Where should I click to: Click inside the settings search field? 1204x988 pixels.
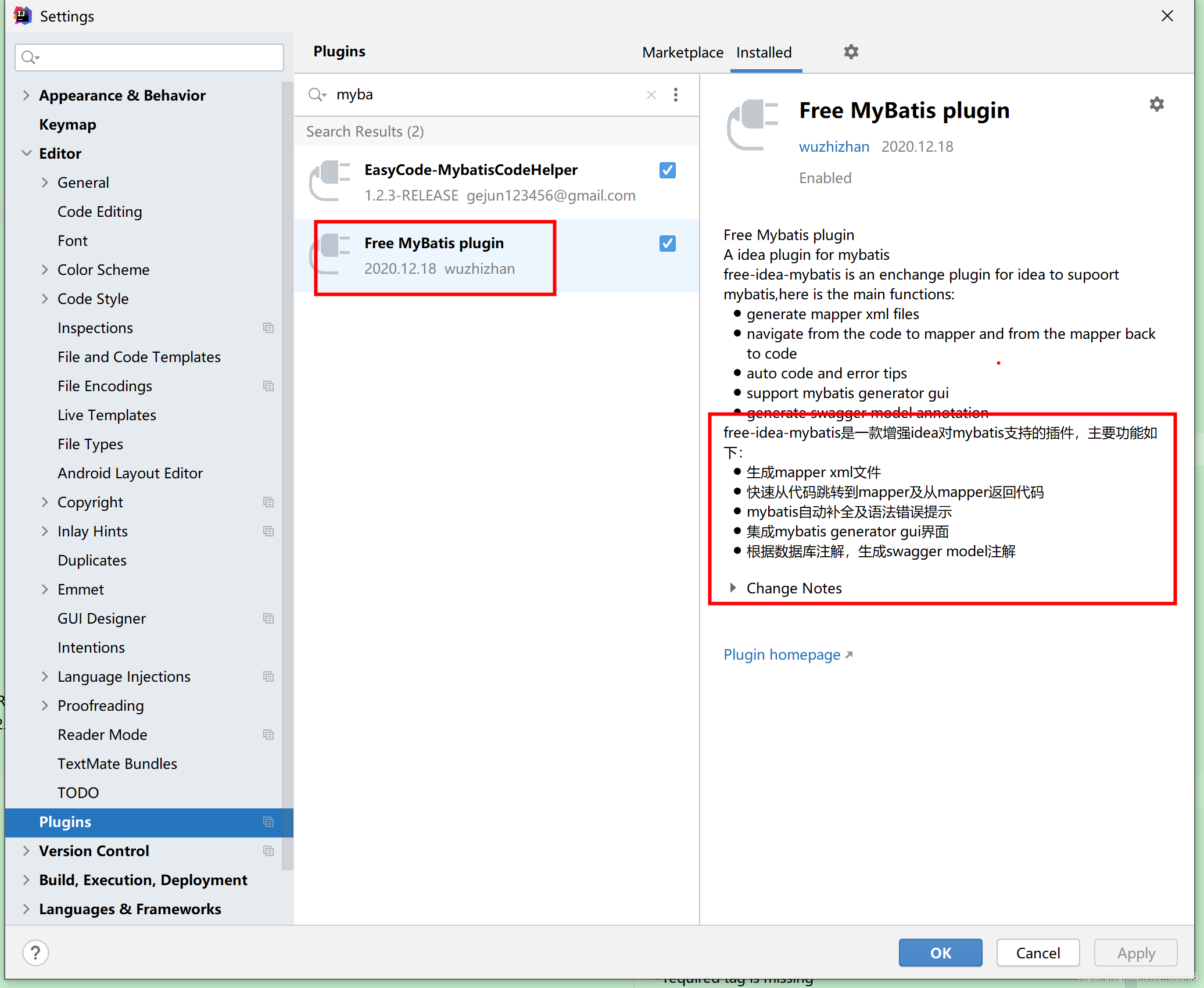click(149, 57)
